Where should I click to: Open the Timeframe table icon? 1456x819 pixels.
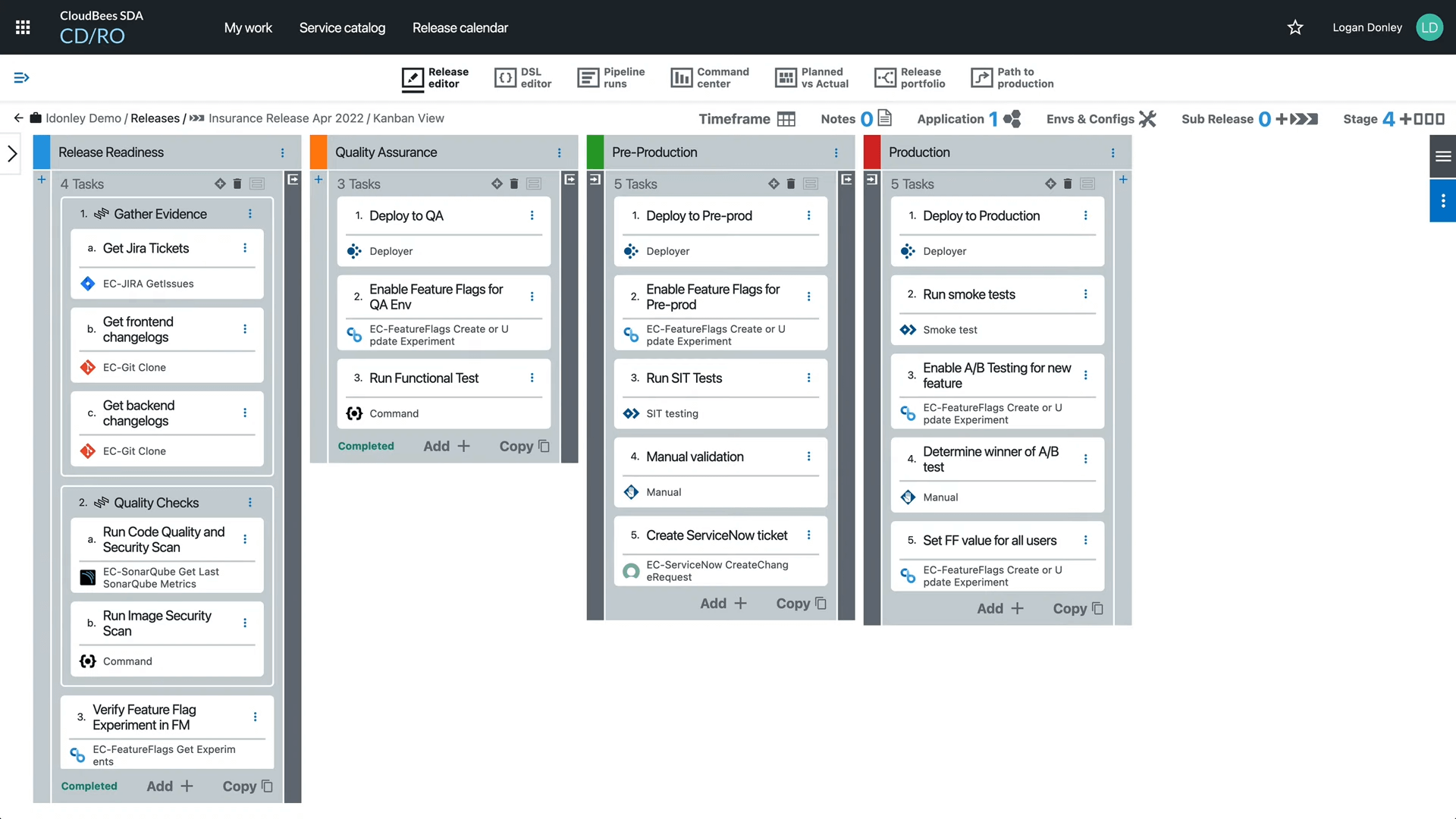(786, 119)
